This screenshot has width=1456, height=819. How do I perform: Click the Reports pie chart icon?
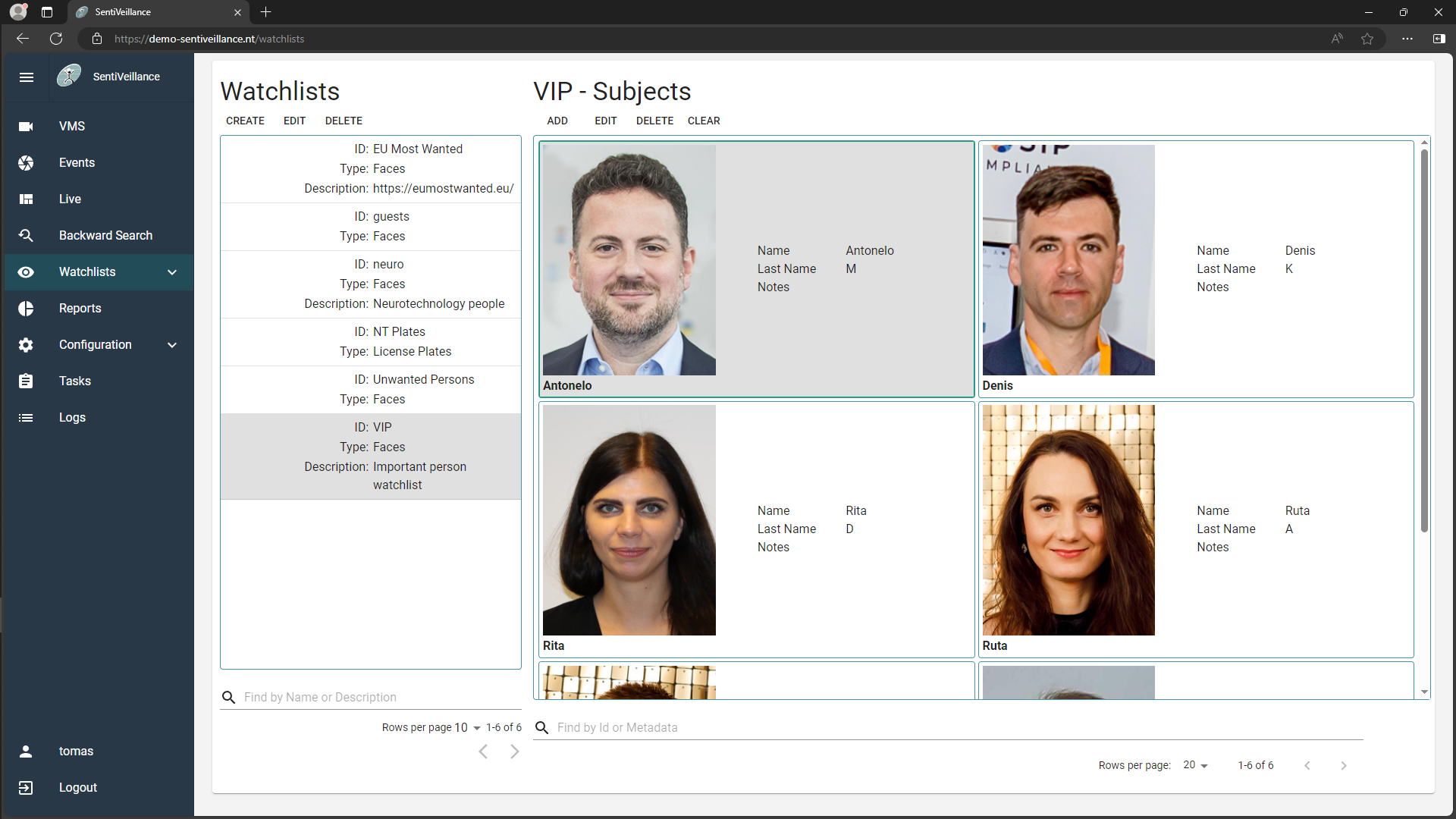coord(26,308)
